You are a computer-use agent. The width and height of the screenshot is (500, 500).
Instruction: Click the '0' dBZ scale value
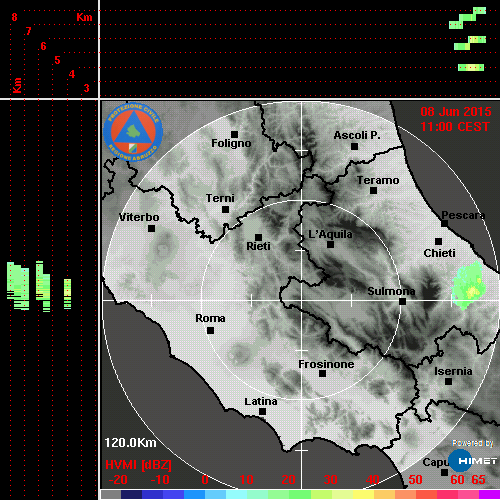coord(205,480)
